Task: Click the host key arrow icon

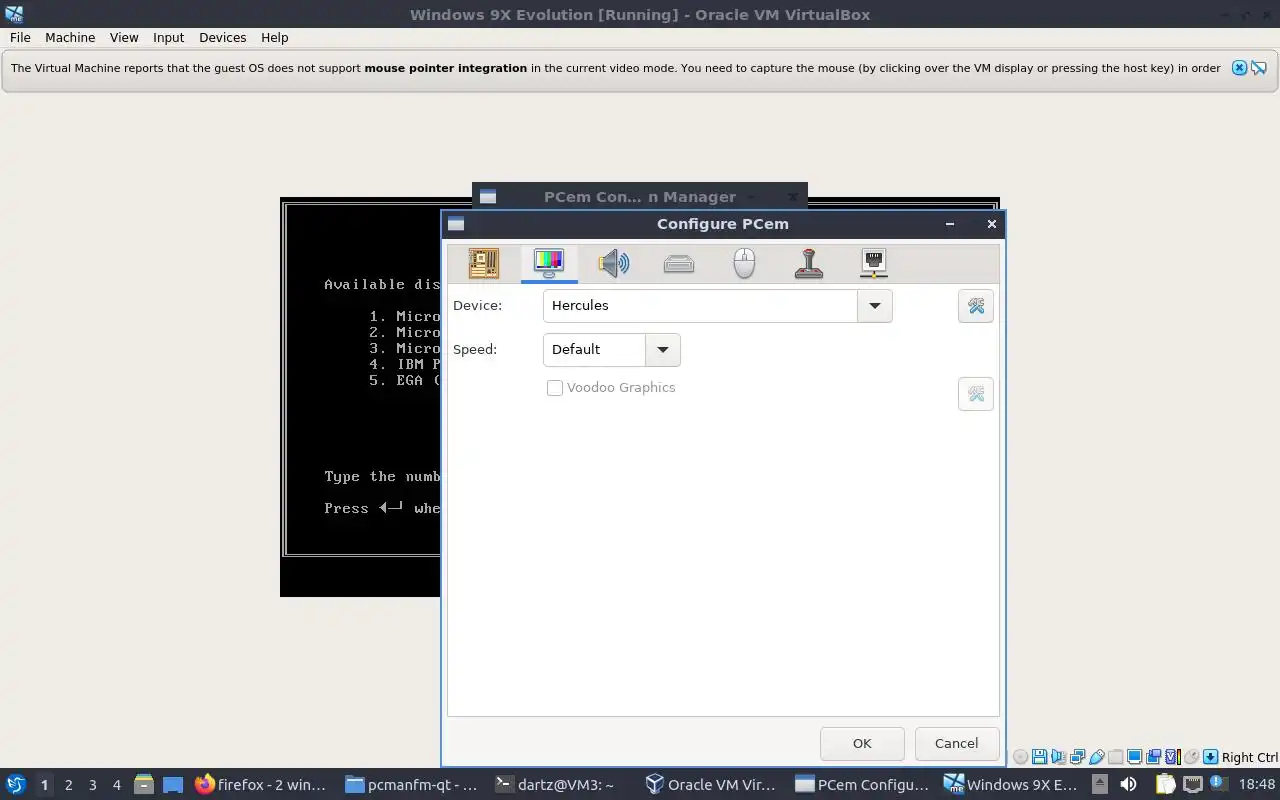Action: coord(1210,757)
